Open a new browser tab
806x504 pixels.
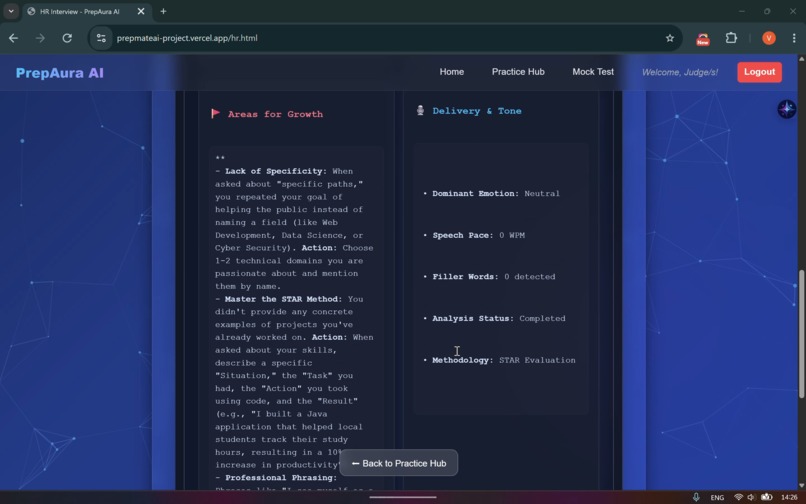(x=163, y=11)
